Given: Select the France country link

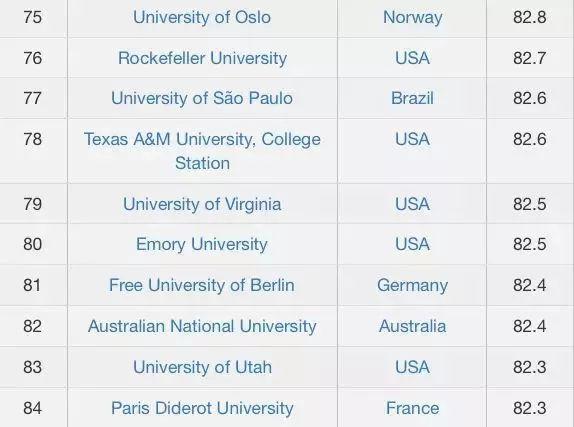Looking at the screenshot, I should (x=413, y=408).
